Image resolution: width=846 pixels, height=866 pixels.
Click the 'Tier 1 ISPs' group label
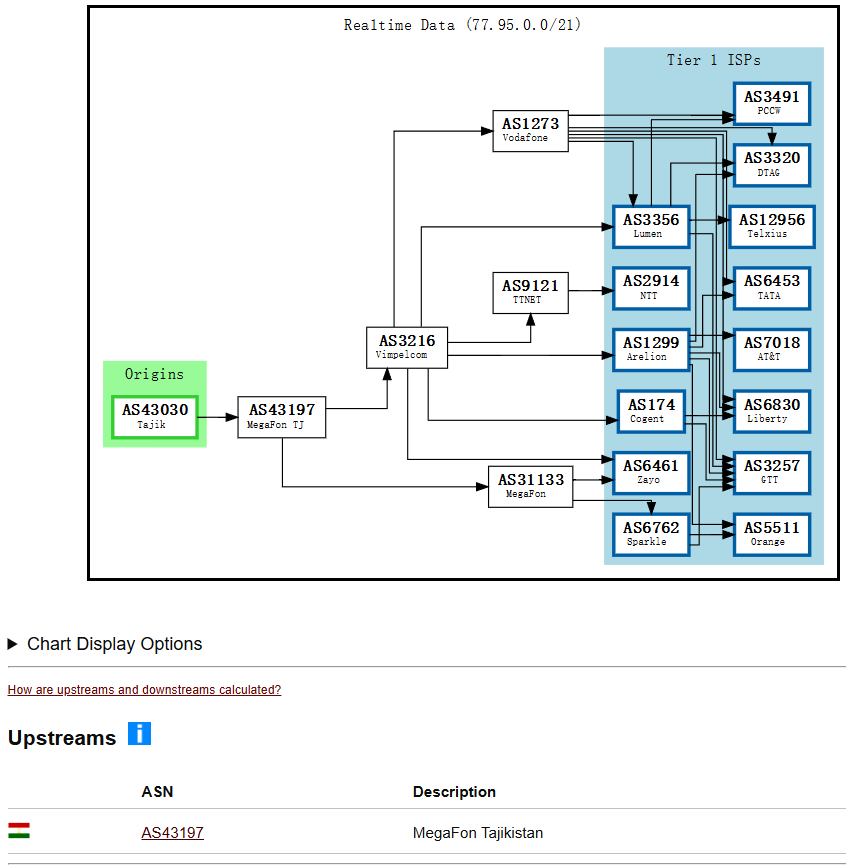(713, 60)
